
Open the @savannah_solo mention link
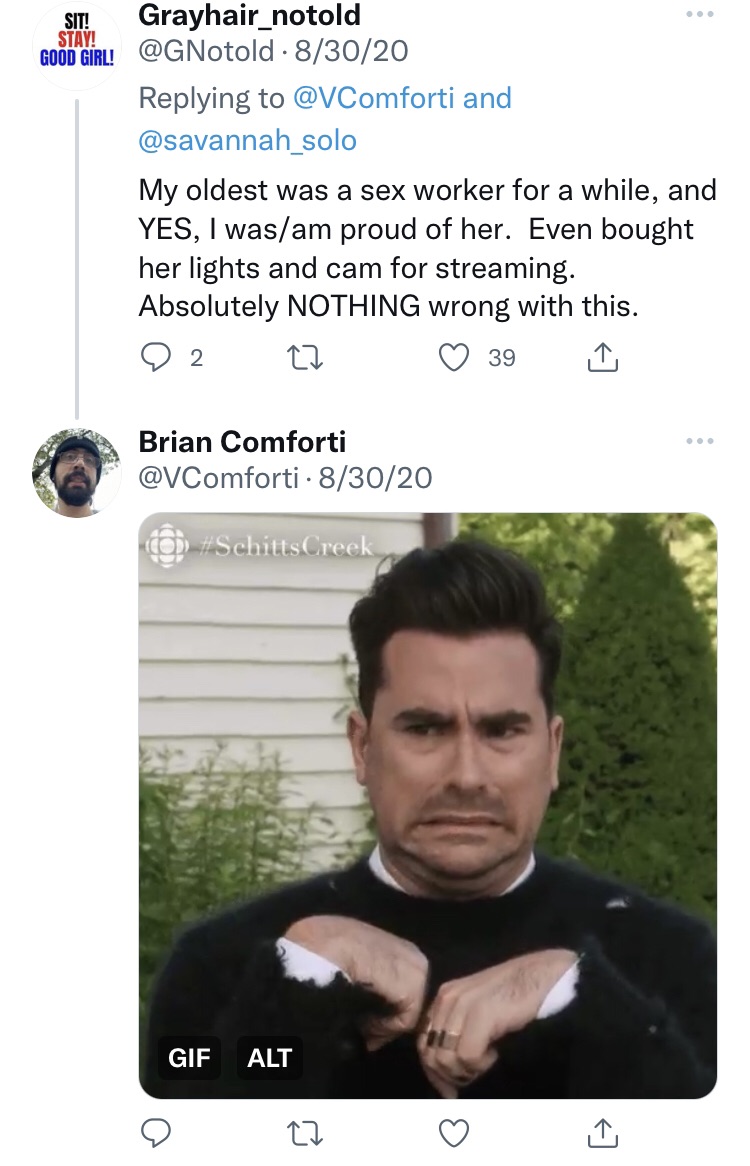[247, 140]
